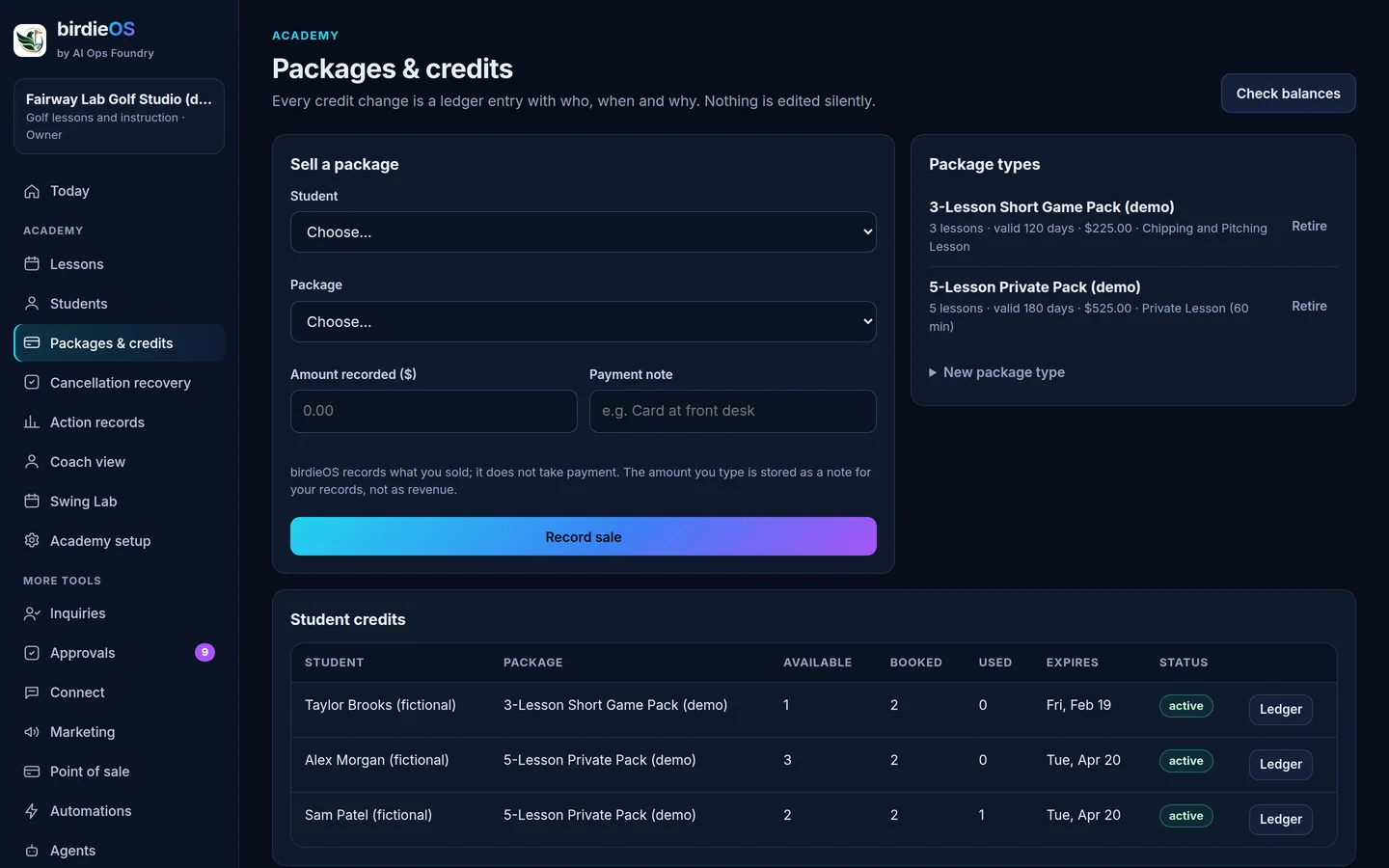Click the Record sale button
Viewport: 1389px width, 868px height.
[x=584, y=536]
